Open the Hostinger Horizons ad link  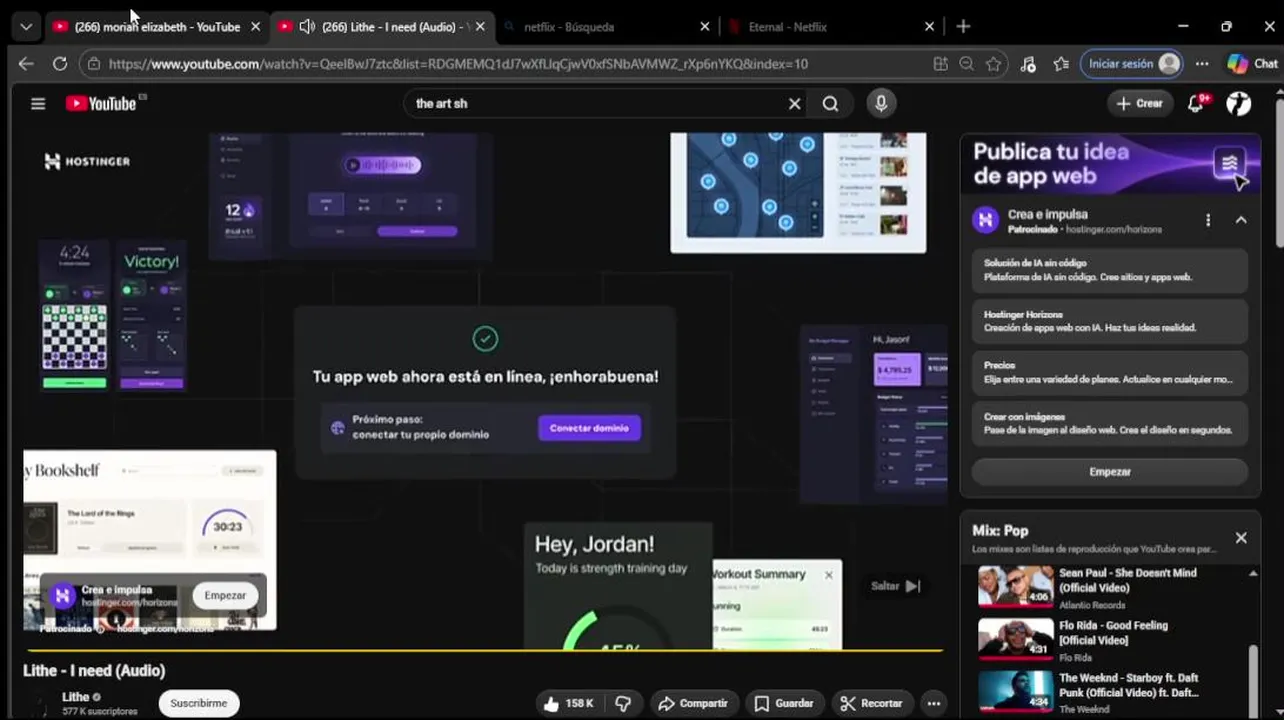tap(1110, 321)
